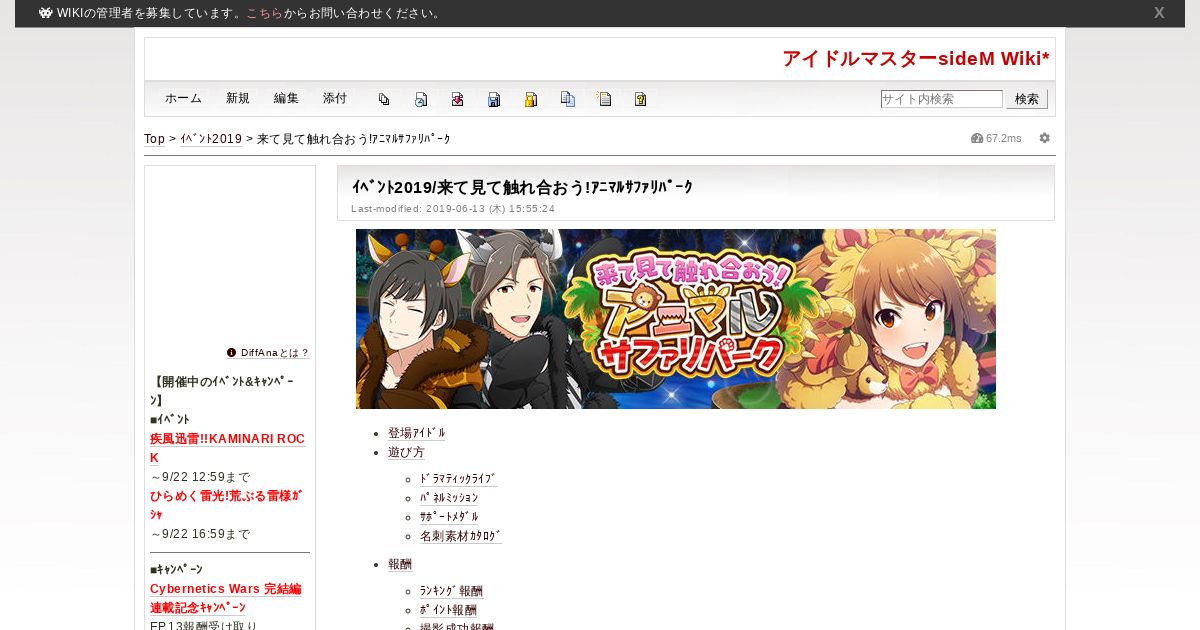The image size is (1200, 630).
Task: Click the 検索 search button
Action: coord(1027,99)
